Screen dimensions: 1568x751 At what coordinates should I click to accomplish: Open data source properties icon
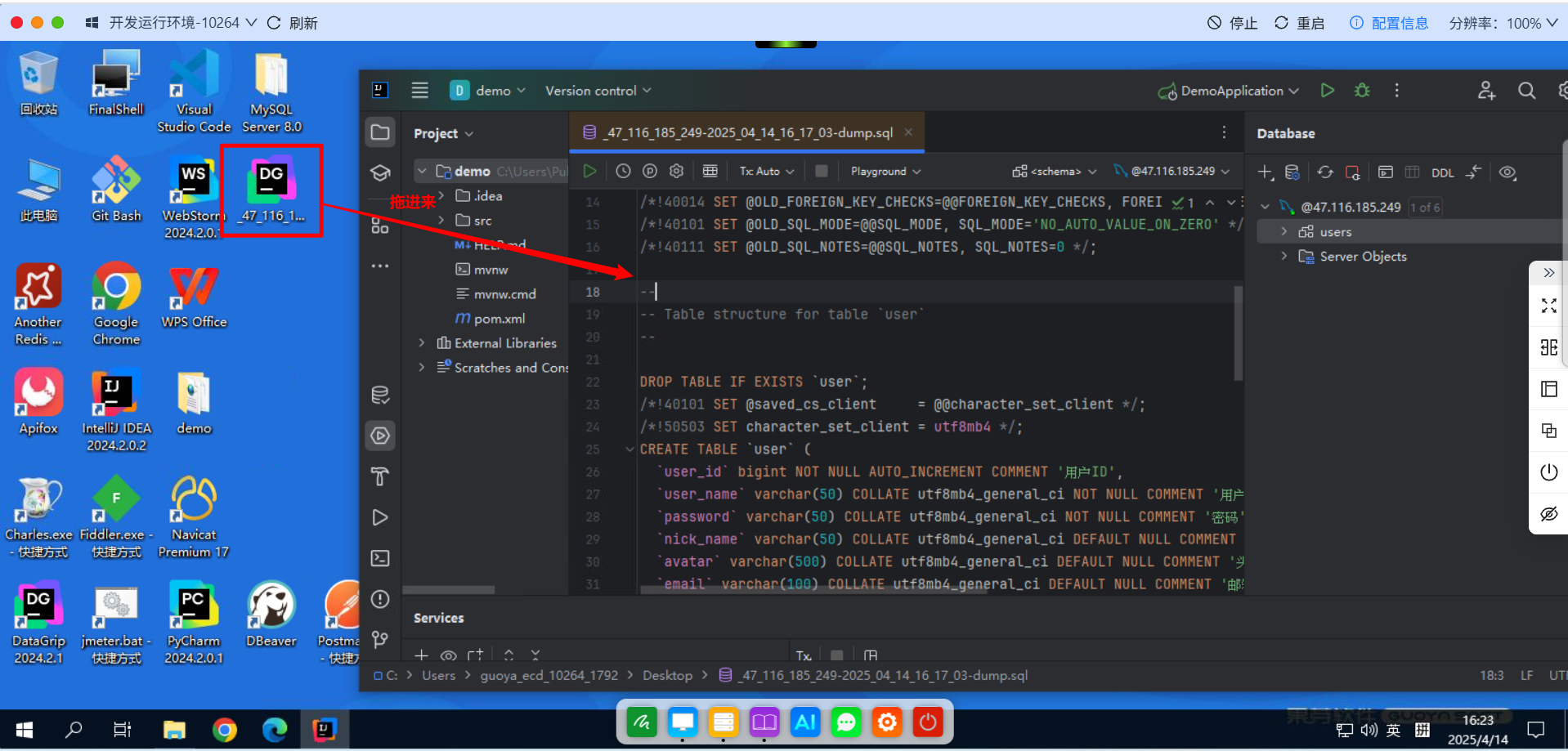[1292, 172]
